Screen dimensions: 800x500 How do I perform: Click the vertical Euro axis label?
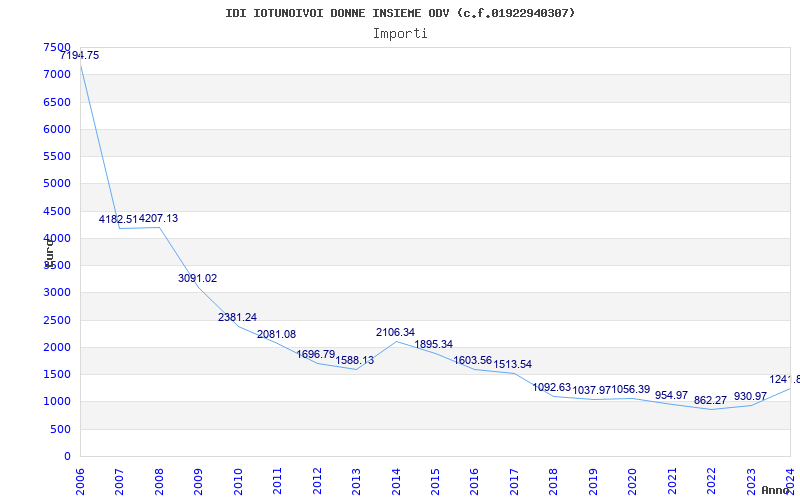(x=48, y=253)
